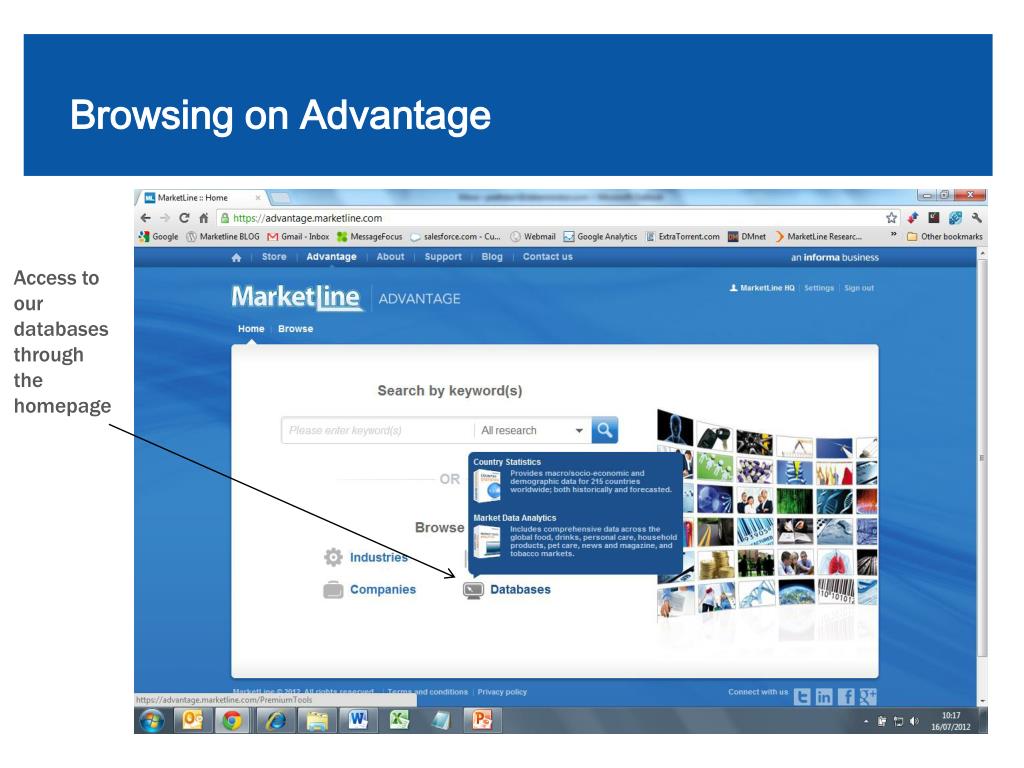Open the Advantage menu item
1024x768 pixels.
click(332, 257)
